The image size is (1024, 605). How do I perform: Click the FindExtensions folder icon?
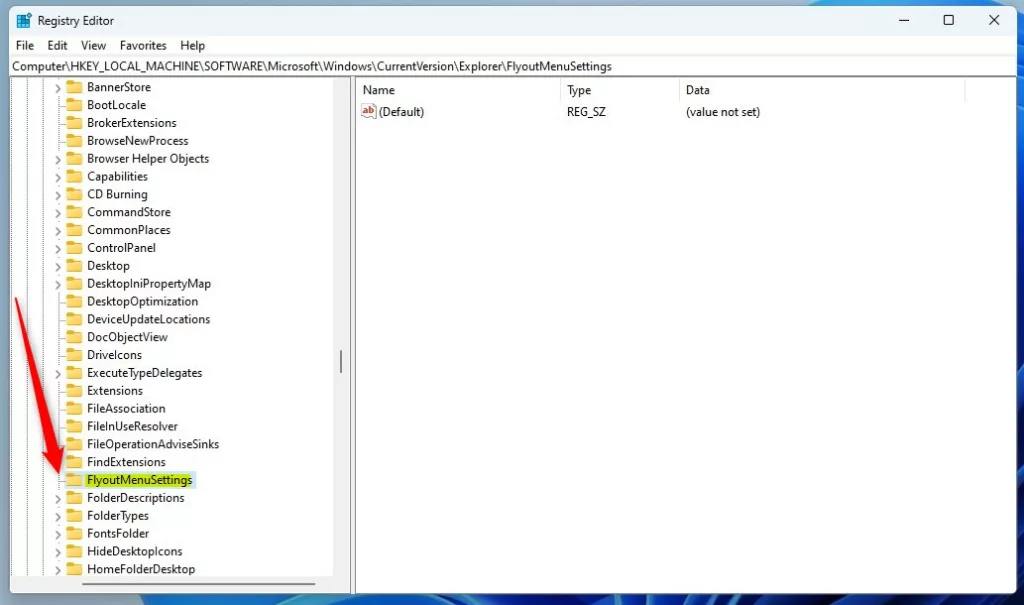pos(74,462)
